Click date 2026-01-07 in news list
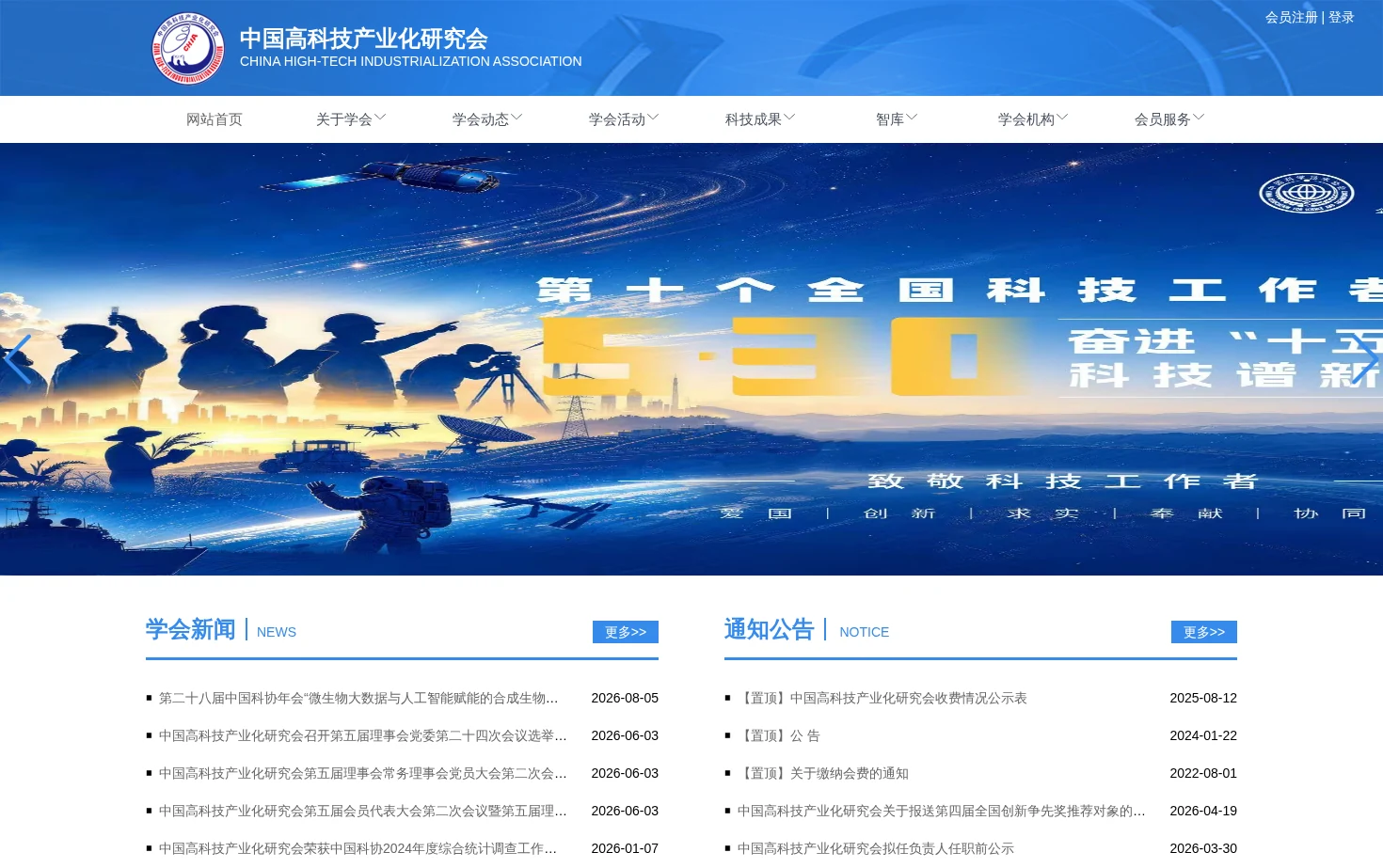The height and width of the screenshot is (868, 1383). tap(625, 848)
